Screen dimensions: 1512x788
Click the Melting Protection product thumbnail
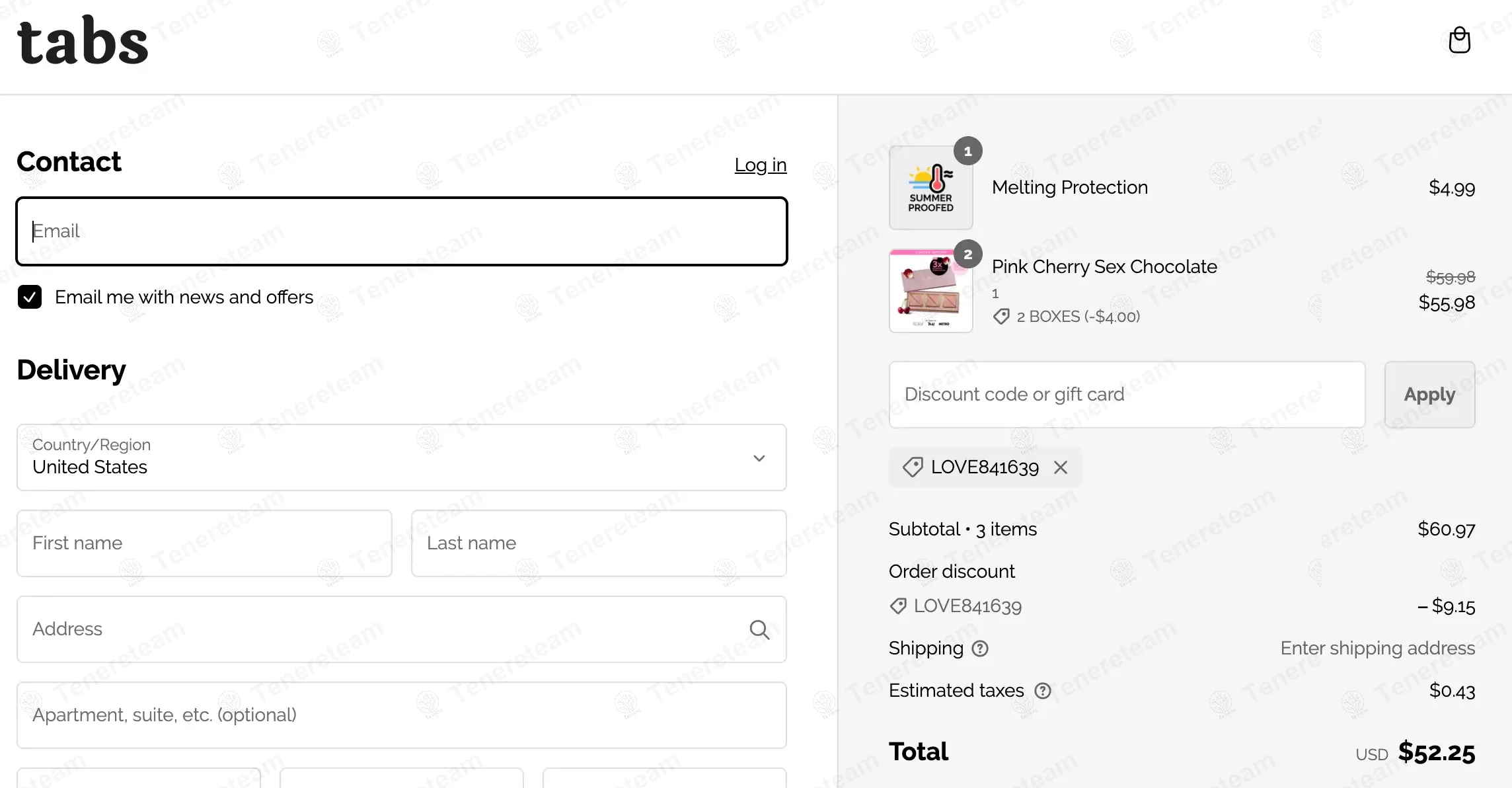coord(930,188)
